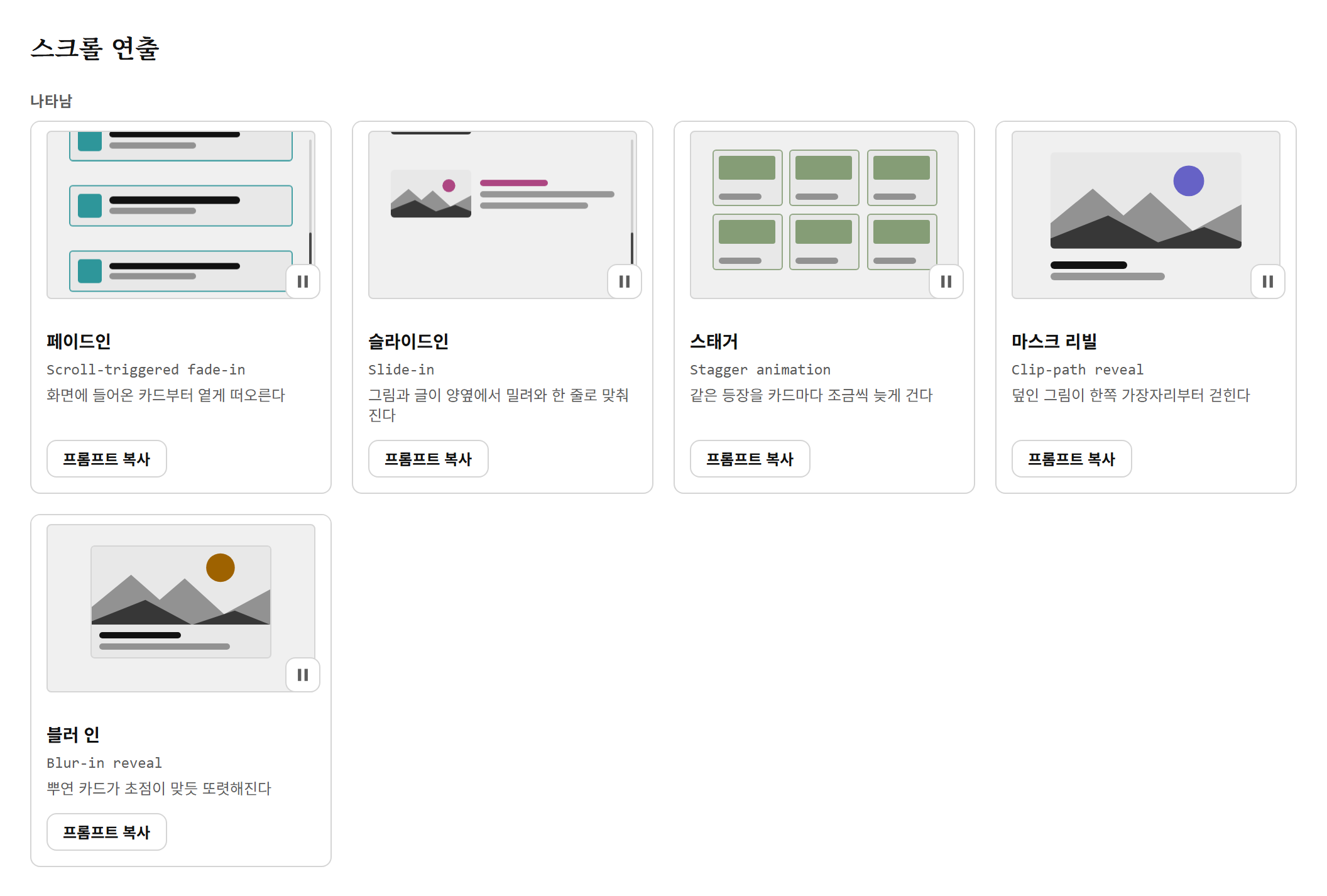
Task: Pause the 슬라이드인 preview animation
Action: coord(625,281)
